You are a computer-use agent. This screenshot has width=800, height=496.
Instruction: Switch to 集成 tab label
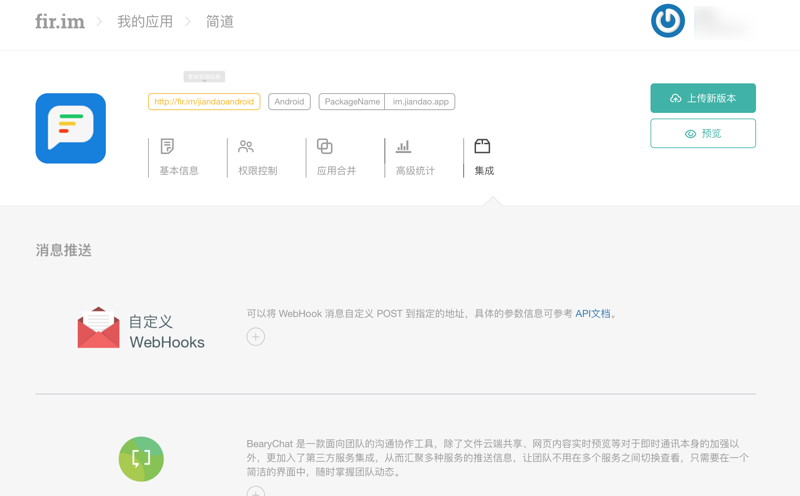pos(484,170)
